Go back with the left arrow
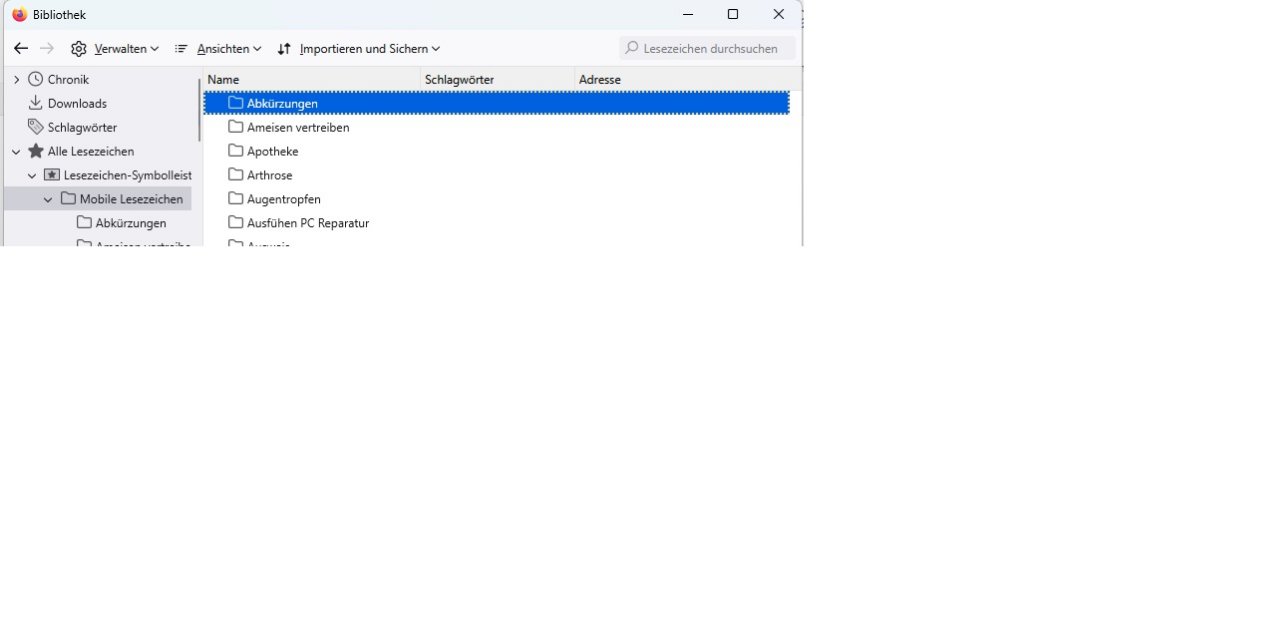The width and height of the screenshot is (1280, 617). [21, 48]
